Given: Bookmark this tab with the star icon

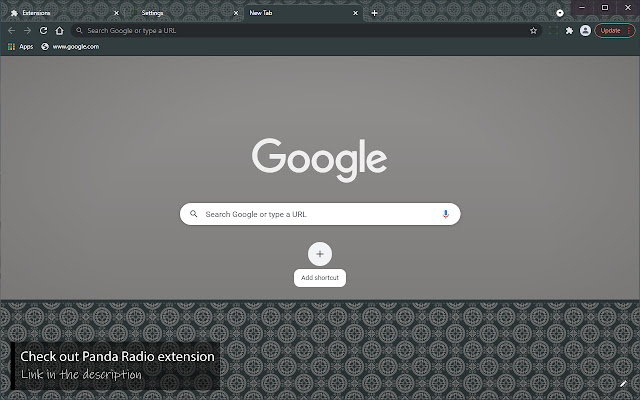Looking at the screenshot, I should [x=533, y=31].
